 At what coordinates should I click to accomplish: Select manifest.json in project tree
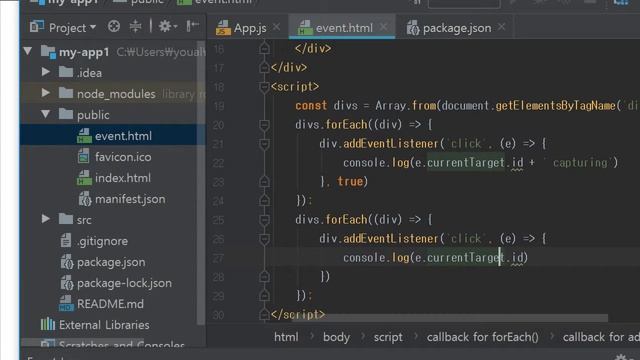130,199
